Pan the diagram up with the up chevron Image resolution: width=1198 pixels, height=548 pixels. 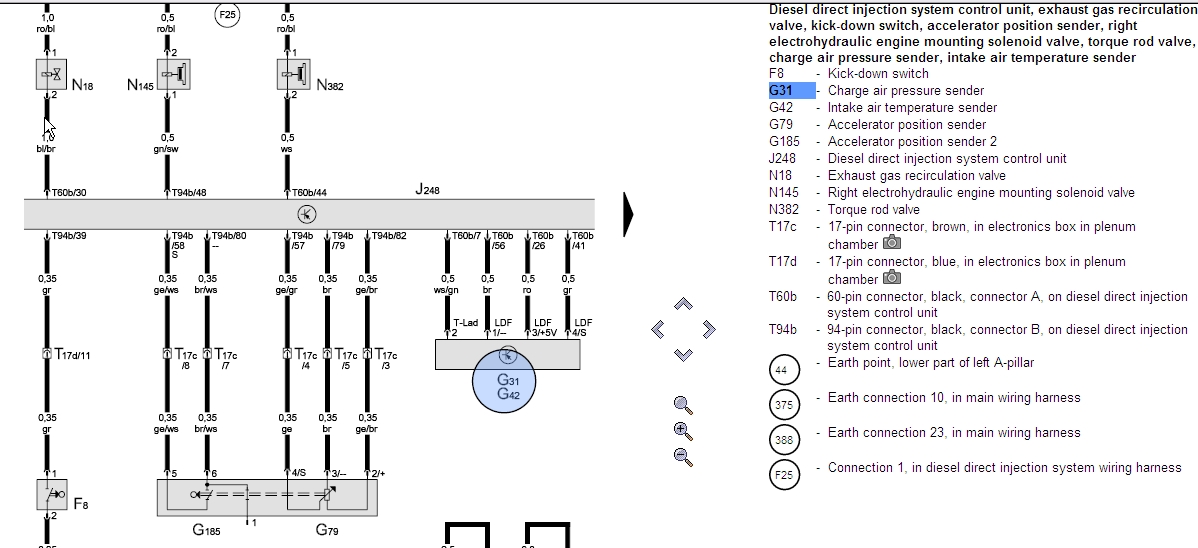[x=683, y=304]
